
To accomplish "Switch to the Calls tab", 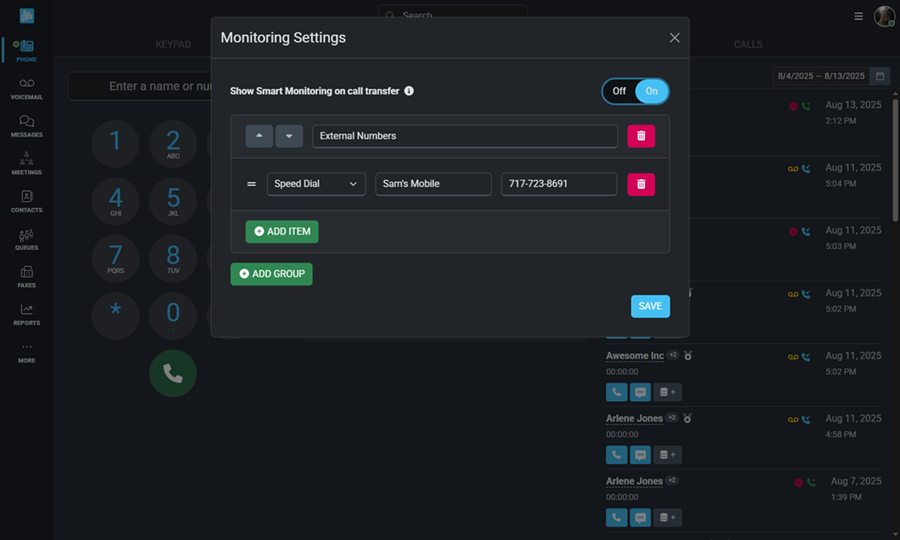I will click(748, 44).
